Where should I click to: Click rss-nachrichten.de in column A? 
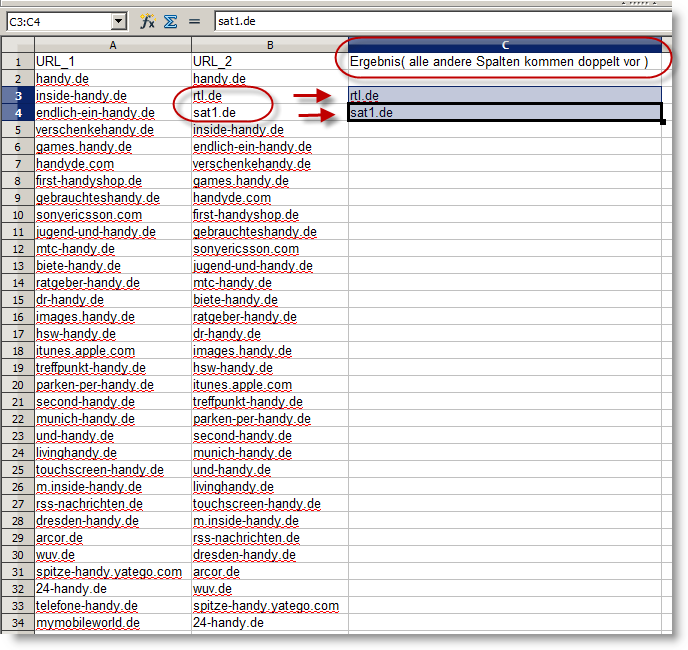click(113, 504)
